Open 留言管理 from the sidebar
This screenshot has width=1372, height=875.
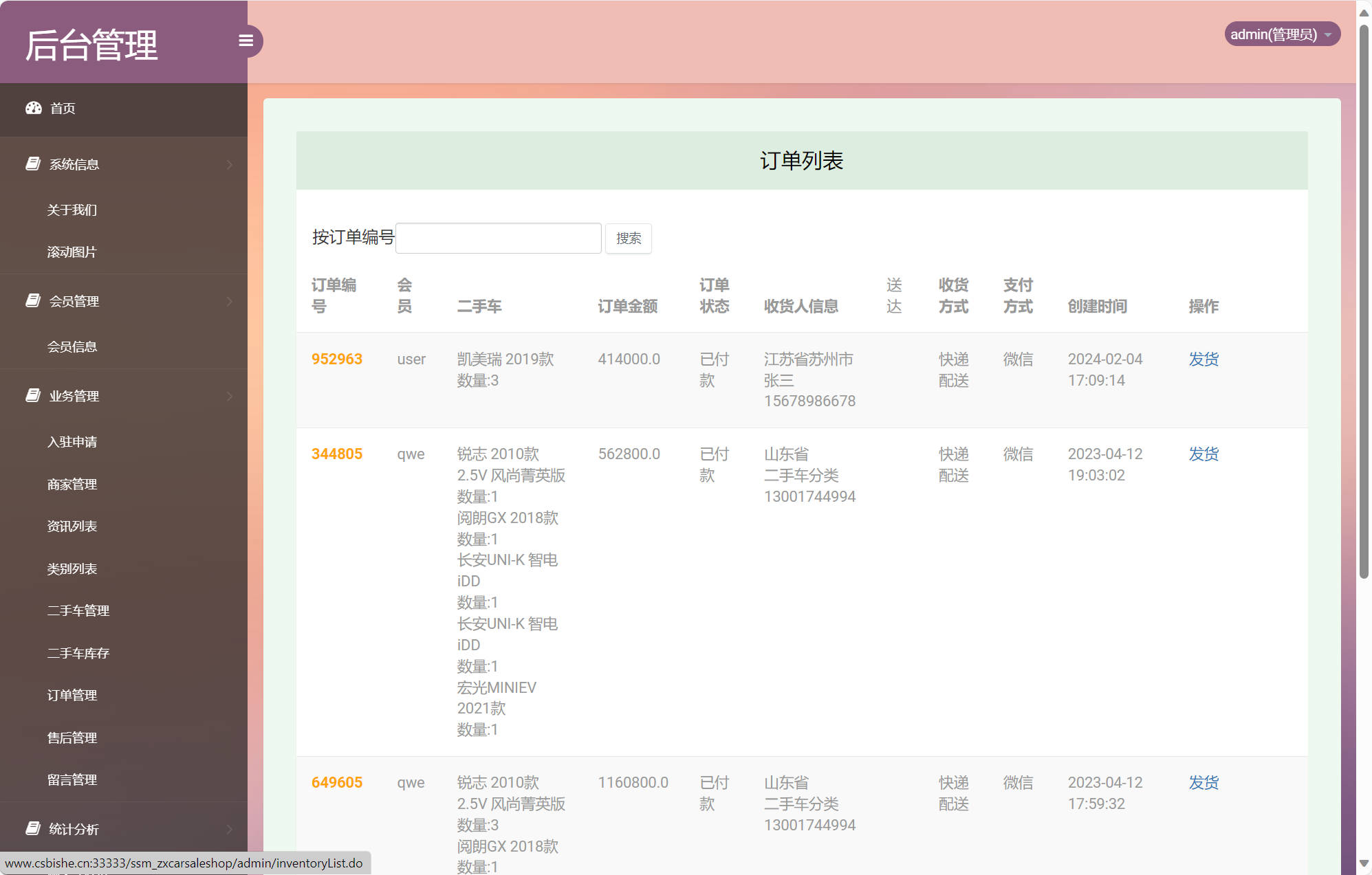pyautogui.click(x=72, y=779)
